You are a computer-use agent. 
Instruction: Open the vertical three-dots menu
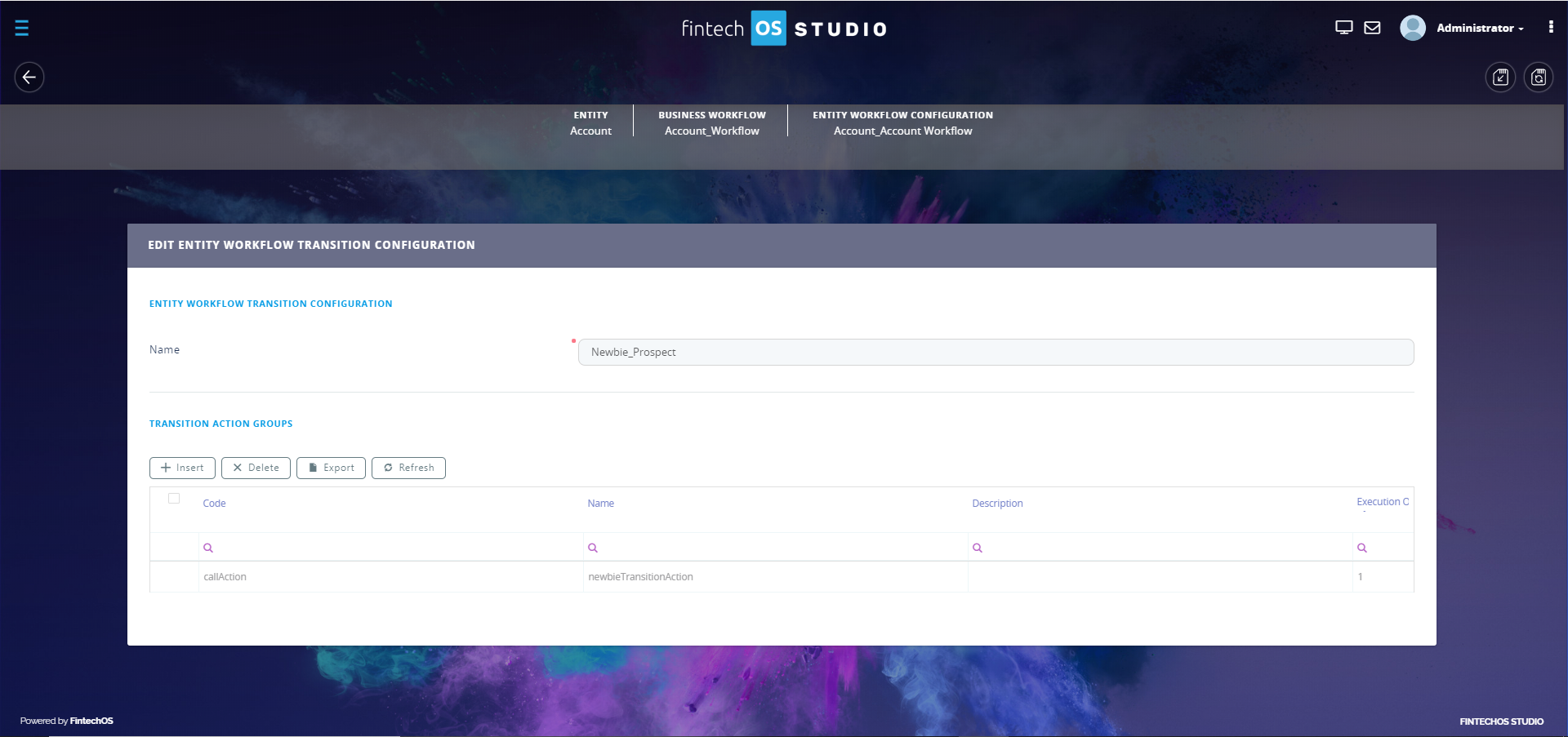coord(1550,27)
